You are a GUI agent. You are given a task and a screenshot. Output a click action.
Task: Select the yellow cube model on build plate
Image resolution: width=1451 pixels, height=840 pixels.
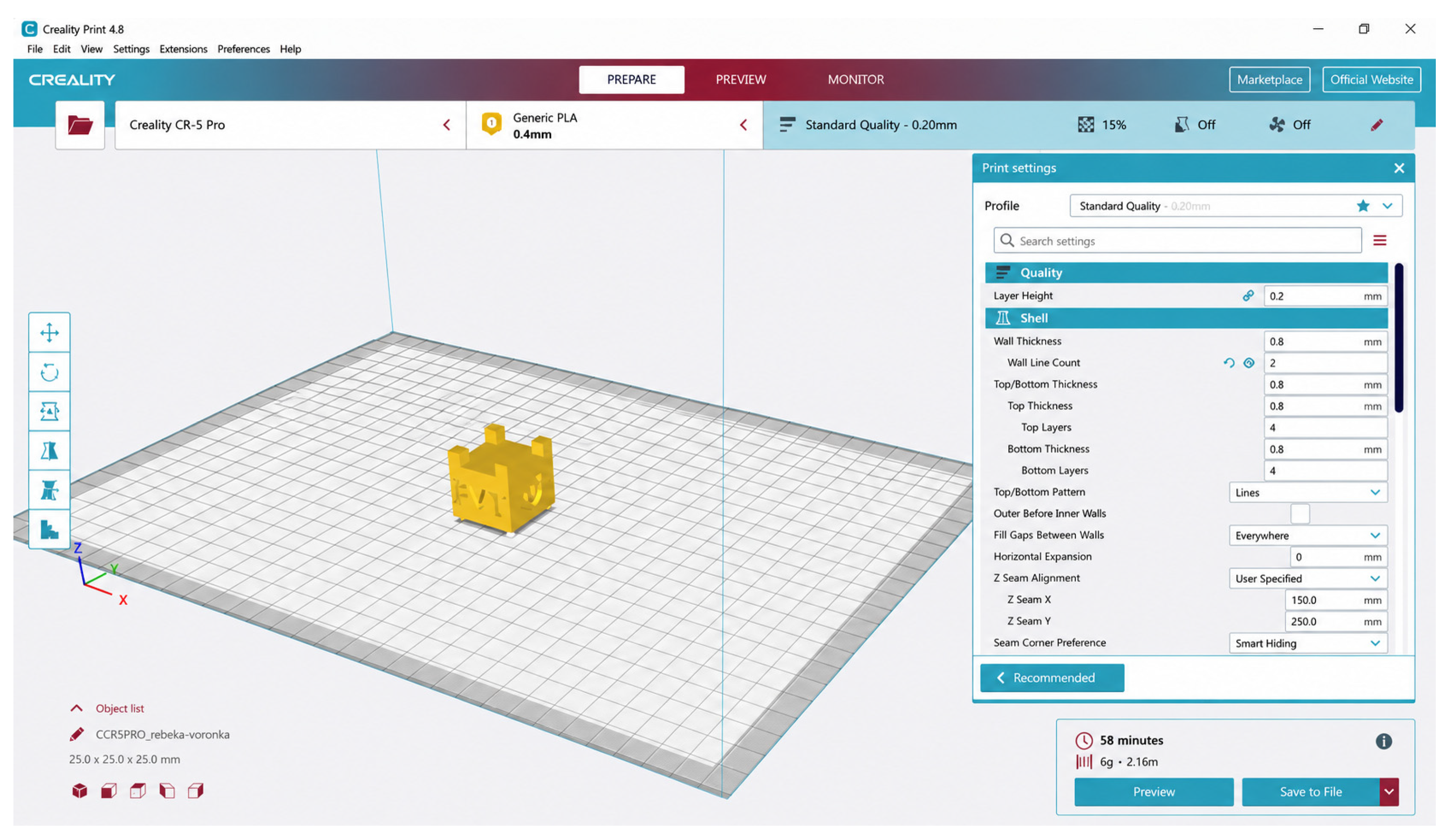501,479
